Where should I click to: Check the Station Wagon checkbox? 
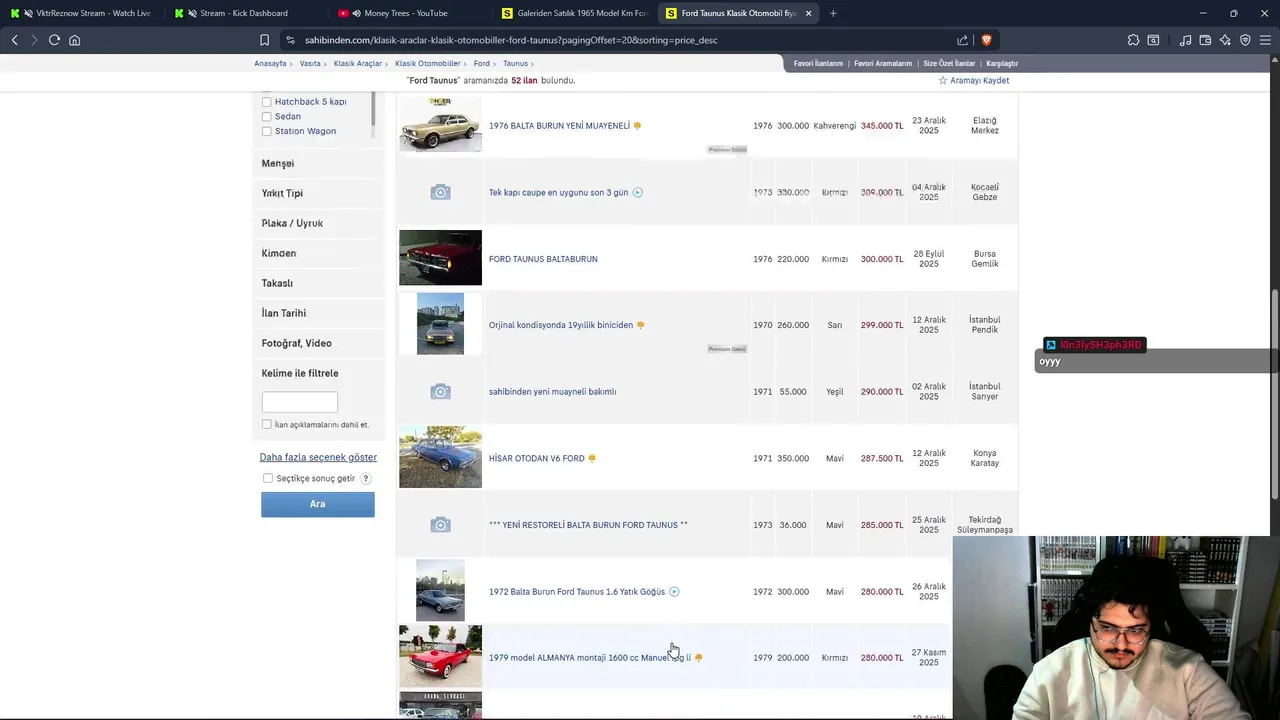(x=266, y=131)
